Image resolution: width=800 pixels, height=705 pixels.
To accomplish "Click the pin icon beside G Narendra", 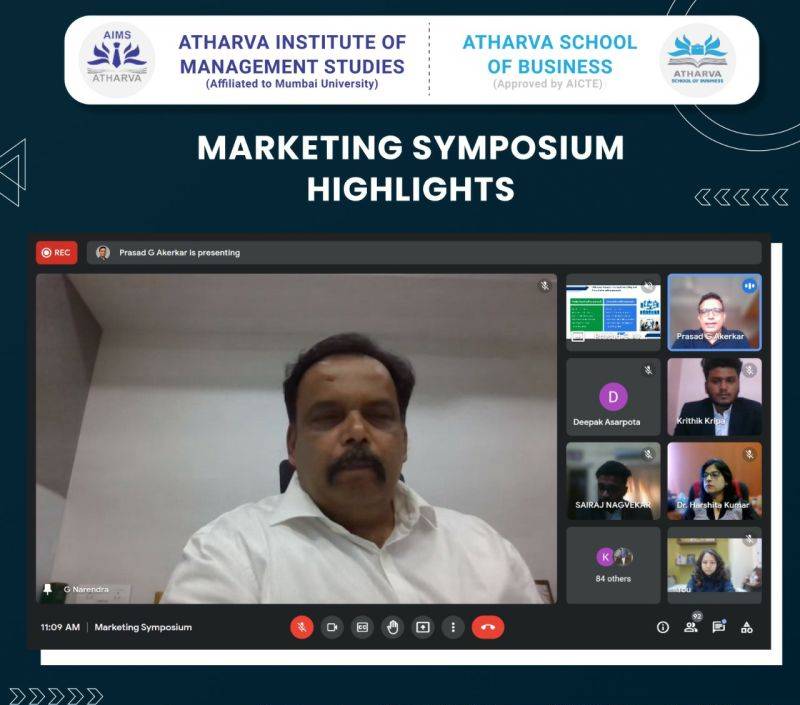I will (x=47, y=590).
